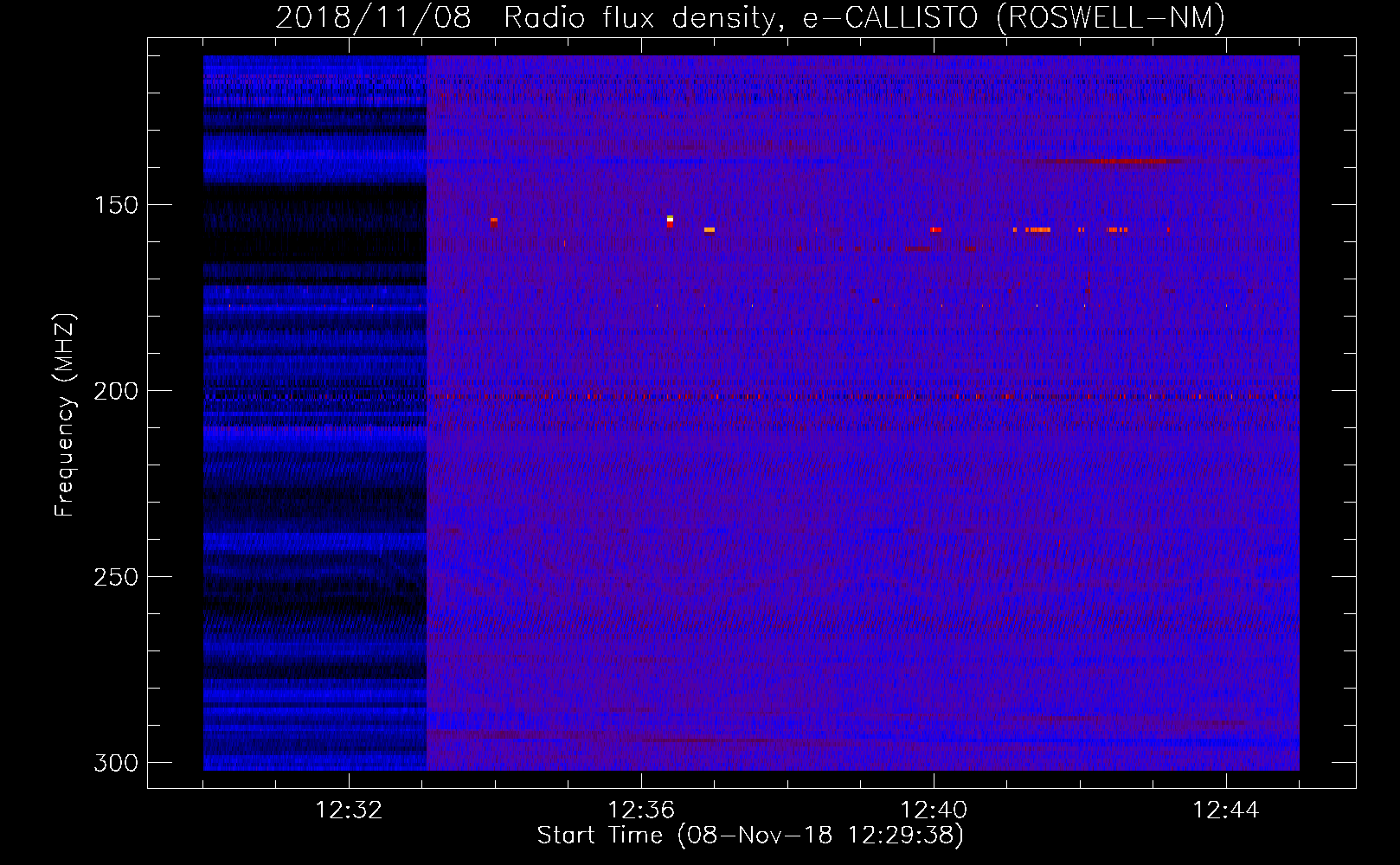Click the 12:32 time tick label

coord(349,811)
